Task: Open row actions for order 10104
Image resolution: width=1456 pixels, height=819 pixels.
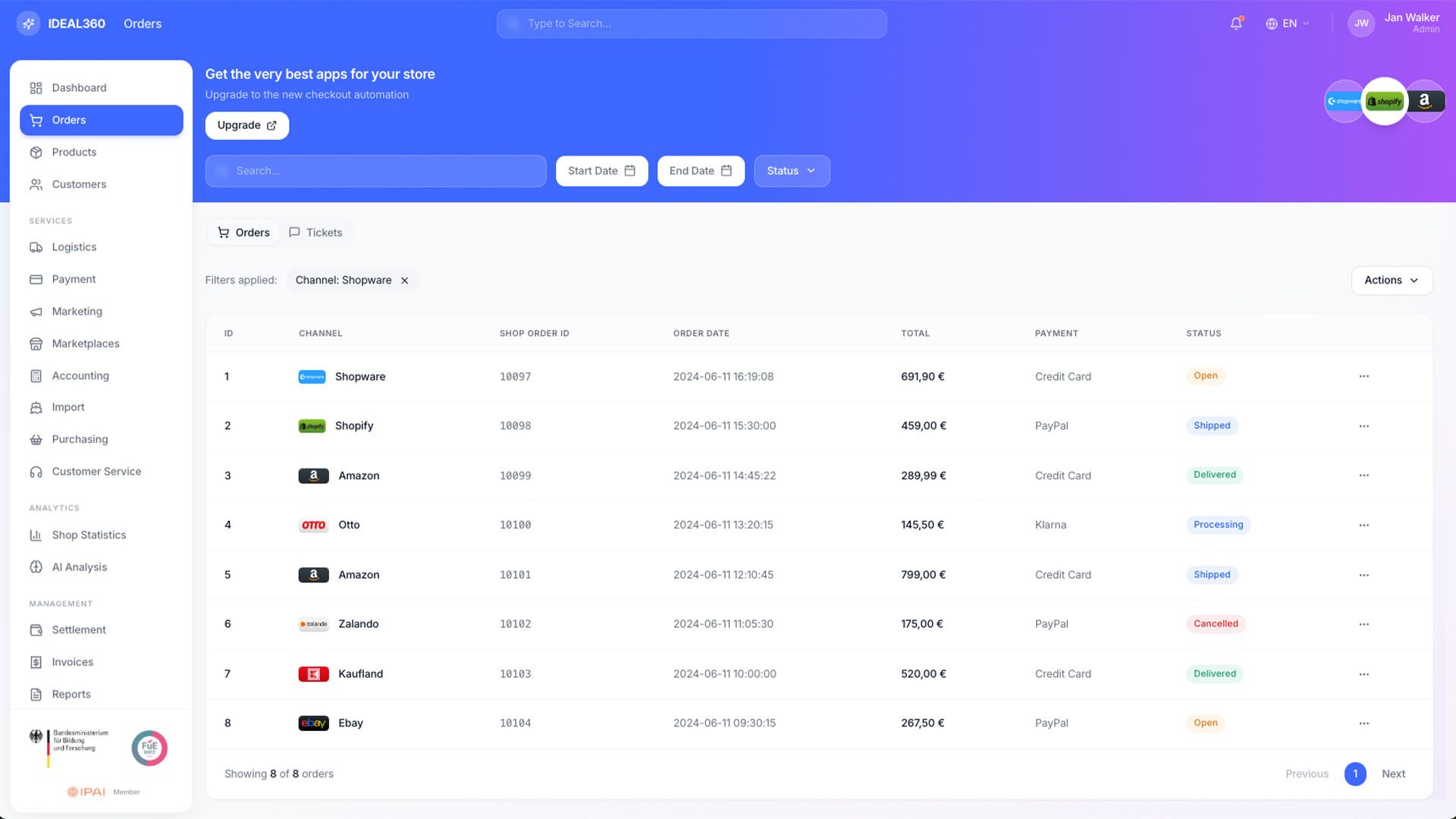Action: pyautogui.click(x=1363, y=723)
